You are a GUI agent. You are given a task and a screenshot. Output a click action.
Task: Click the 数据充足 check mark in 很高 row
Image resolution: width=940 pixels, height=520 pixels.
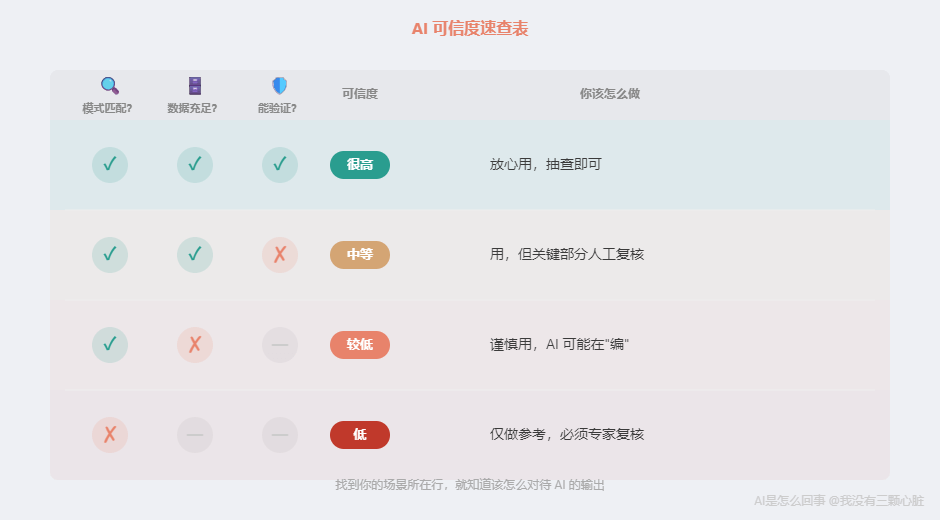point(195,165)
